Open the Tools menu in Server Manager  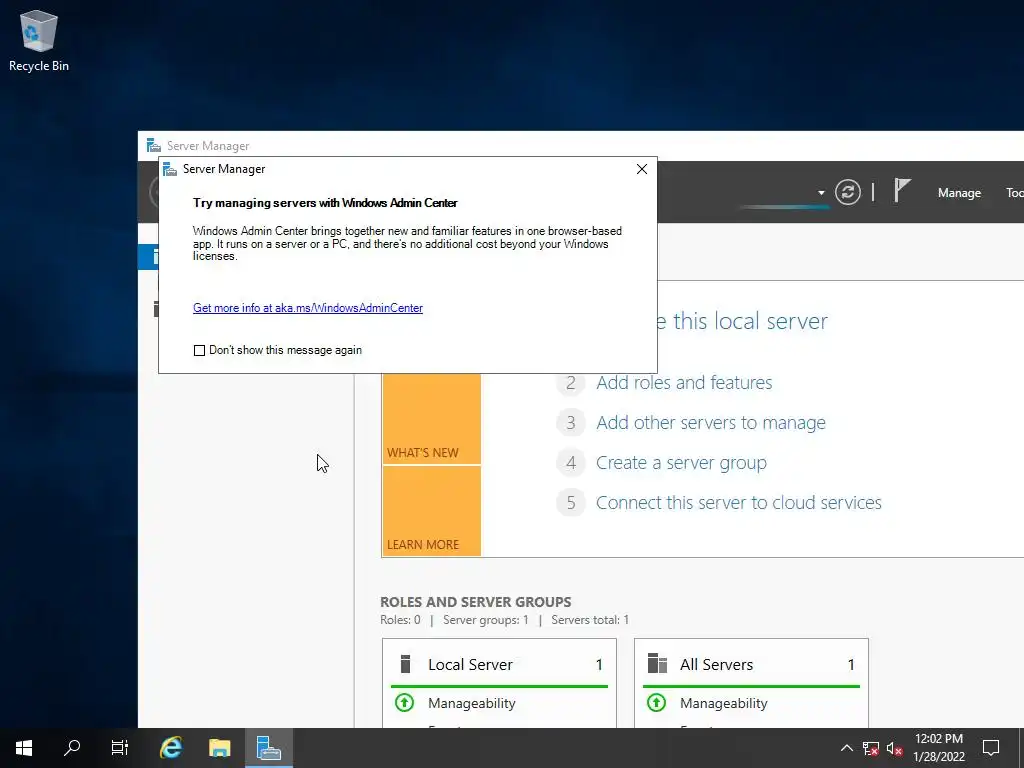pos(1014,193)
